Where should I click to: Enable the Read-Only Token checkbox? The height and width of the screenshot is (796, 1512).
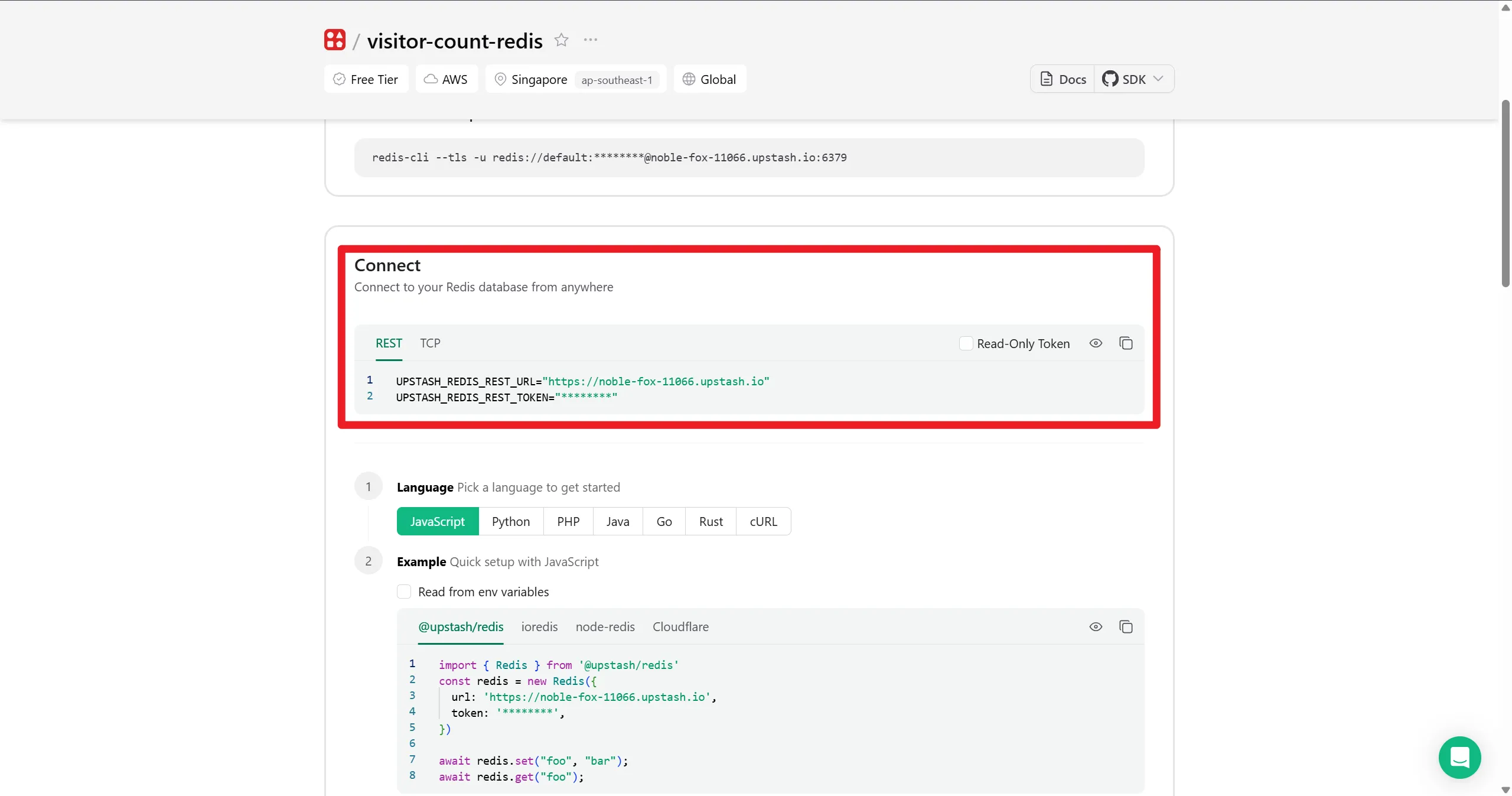[x=965, y=343]
